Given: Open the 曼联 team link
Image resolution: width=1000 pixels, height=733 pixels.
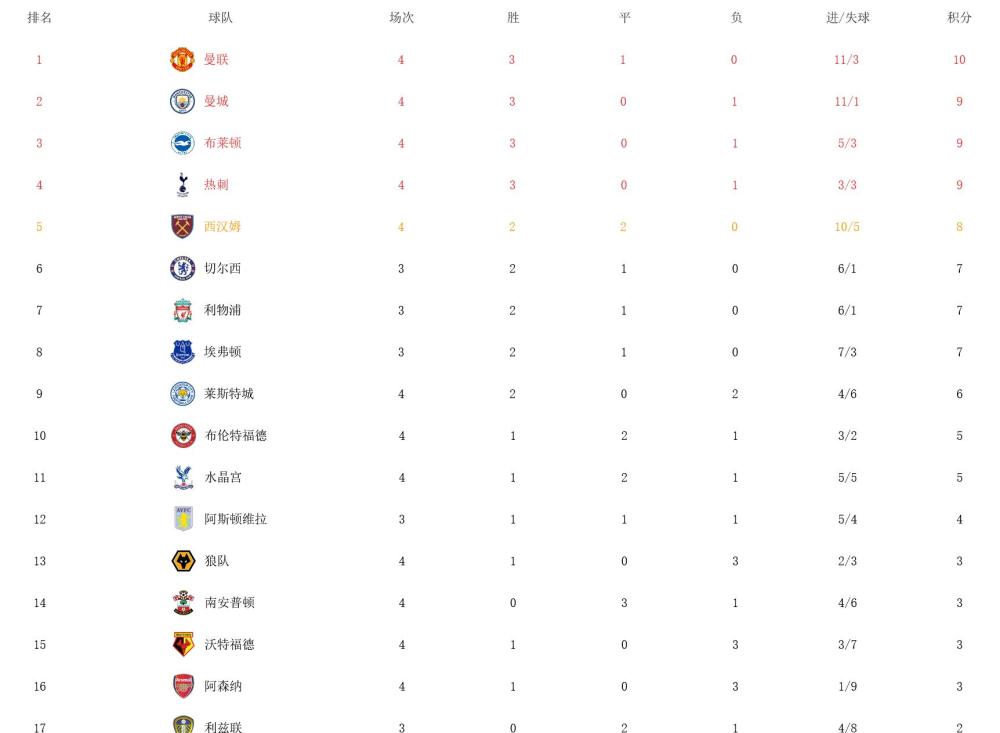Looking at the screenshot, I should (x=216, y=59).
